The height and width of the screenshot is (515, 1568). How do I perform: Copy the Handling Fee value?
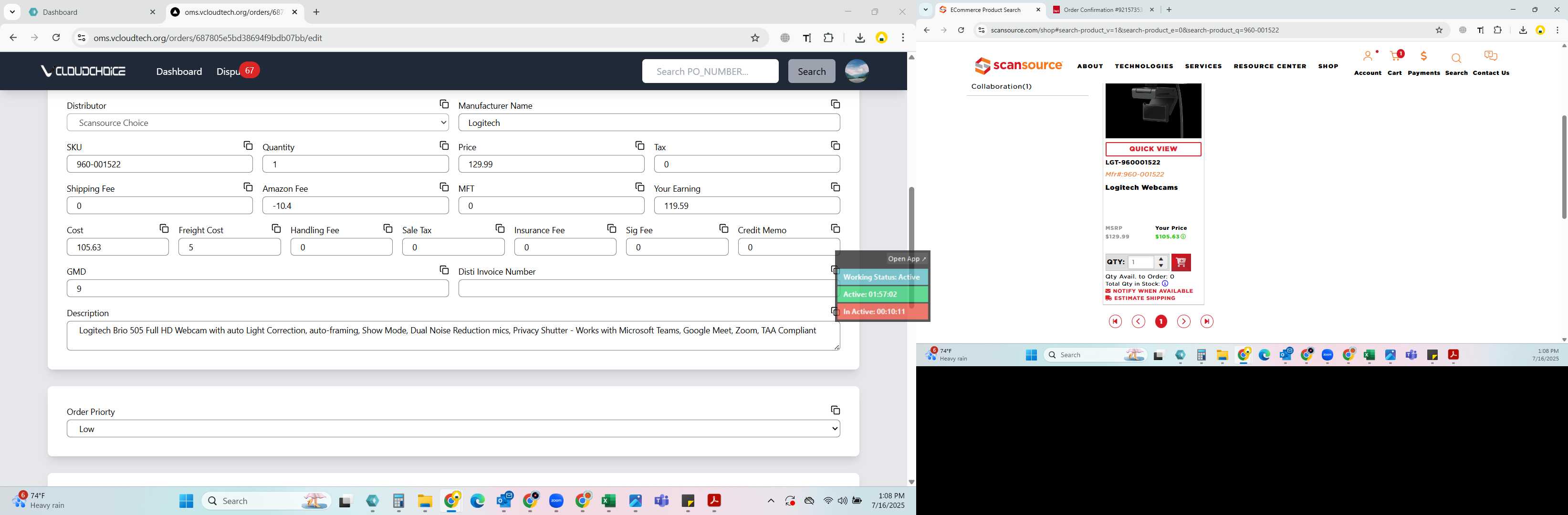click(x=388, y=228)
